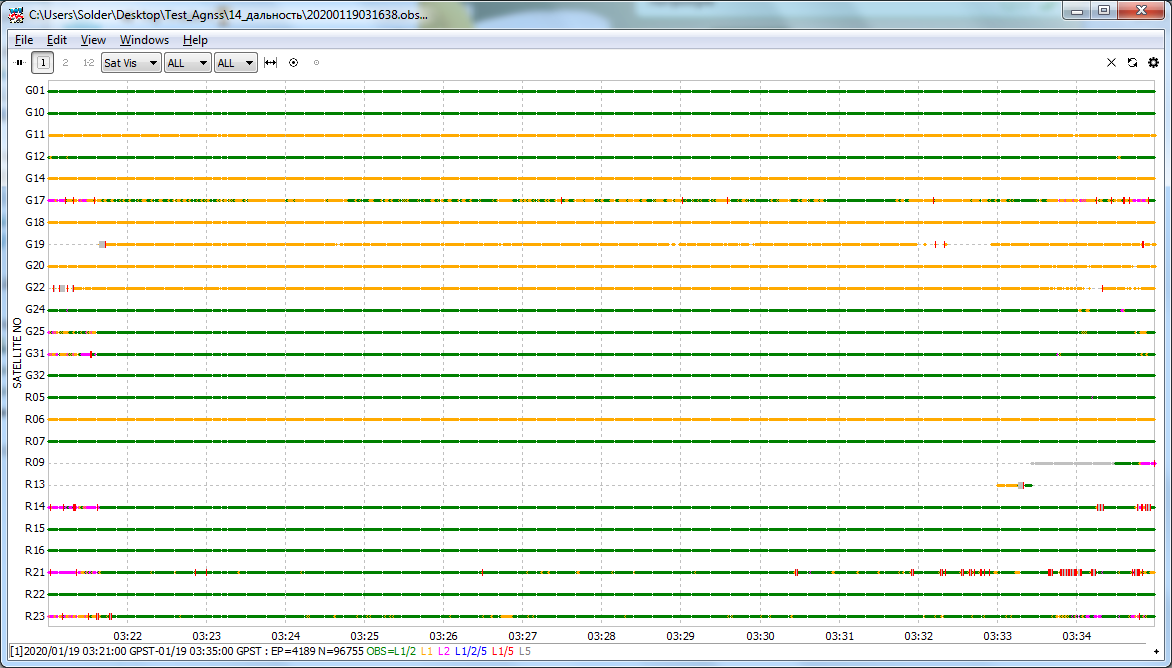Click the R16 satellite label

coord(35,551)
